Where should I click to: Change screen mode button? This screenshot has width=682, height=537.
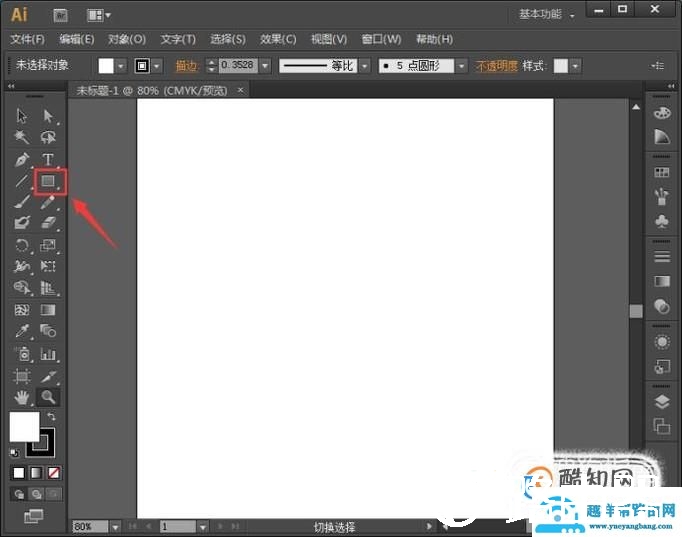point(33,516)
